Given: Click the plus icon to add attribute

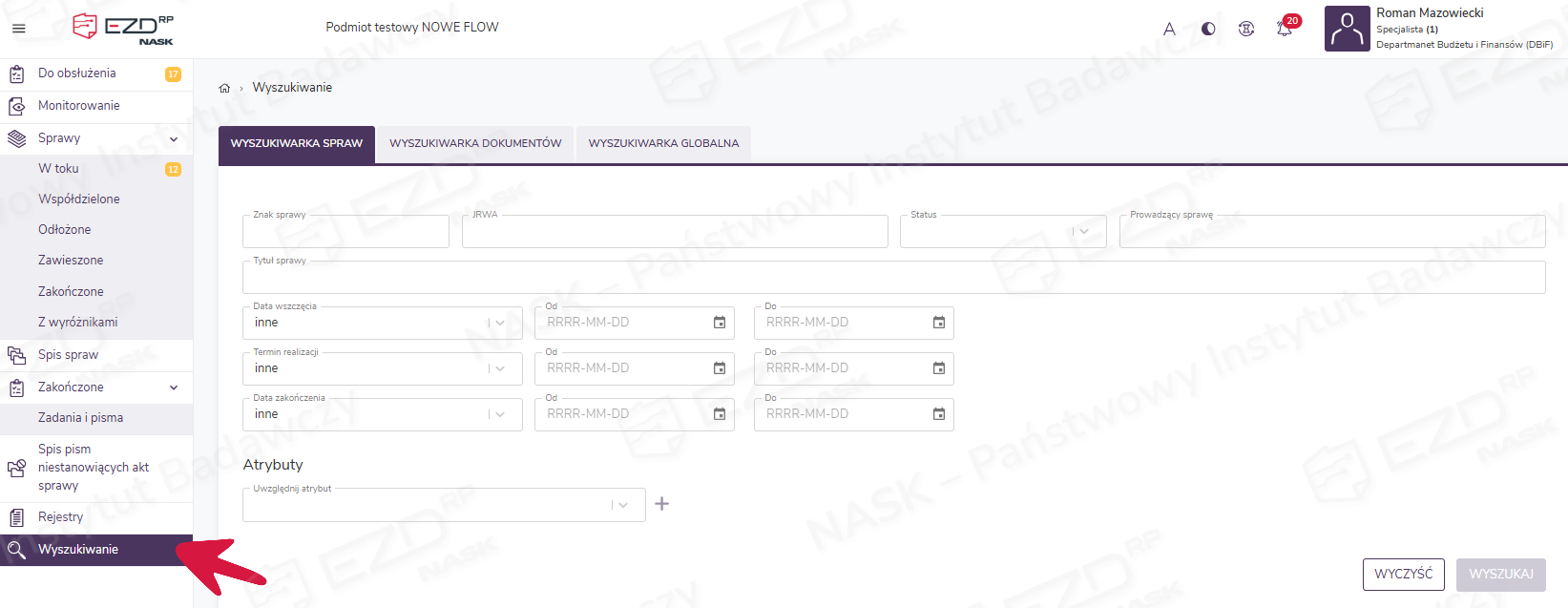Looking at the screenshot, I should click(662, 504).
